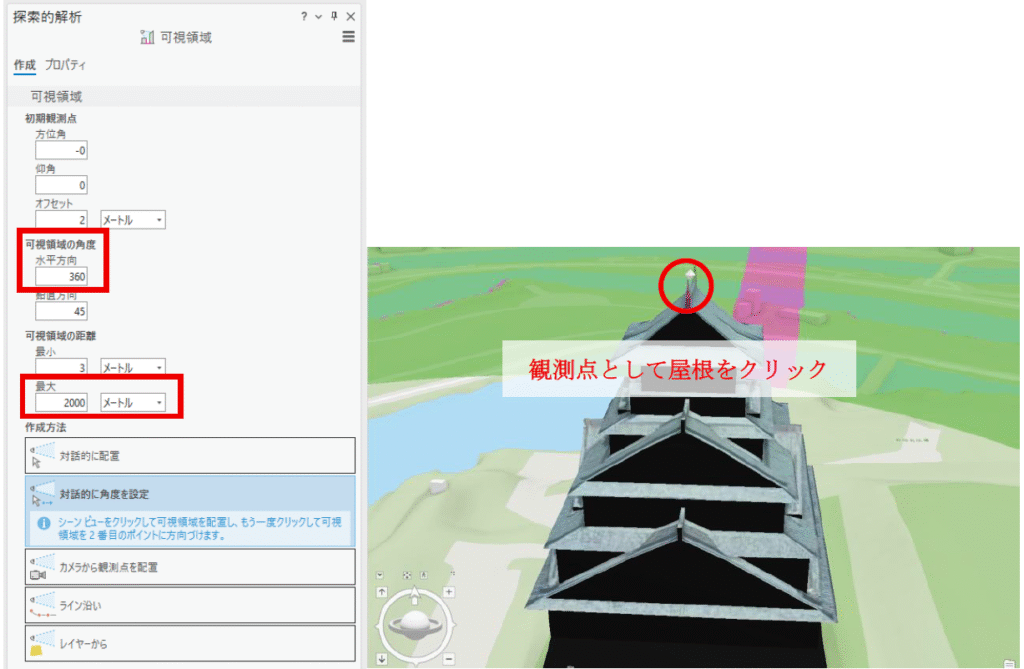Screen dimensions: 1024x669
Task: Toggle the pane auto-hide pin
Action: [334, 16]
